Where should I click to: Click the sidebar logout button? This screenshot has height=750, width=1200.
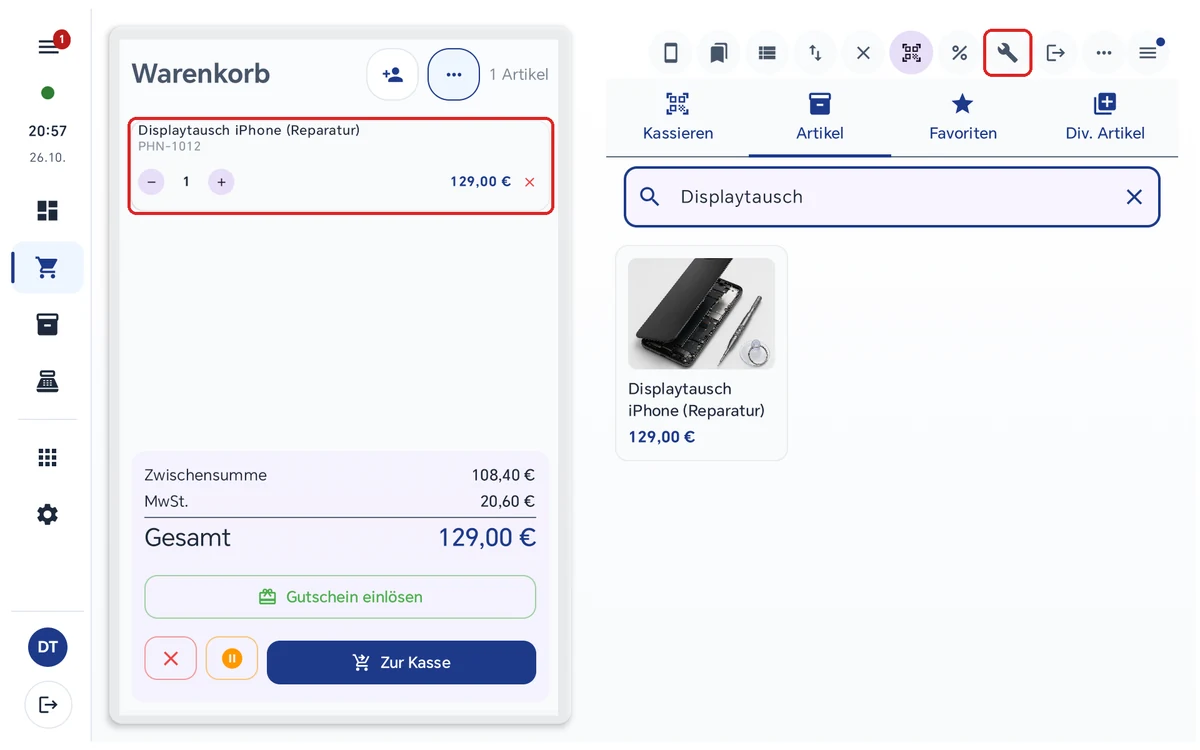48,704
